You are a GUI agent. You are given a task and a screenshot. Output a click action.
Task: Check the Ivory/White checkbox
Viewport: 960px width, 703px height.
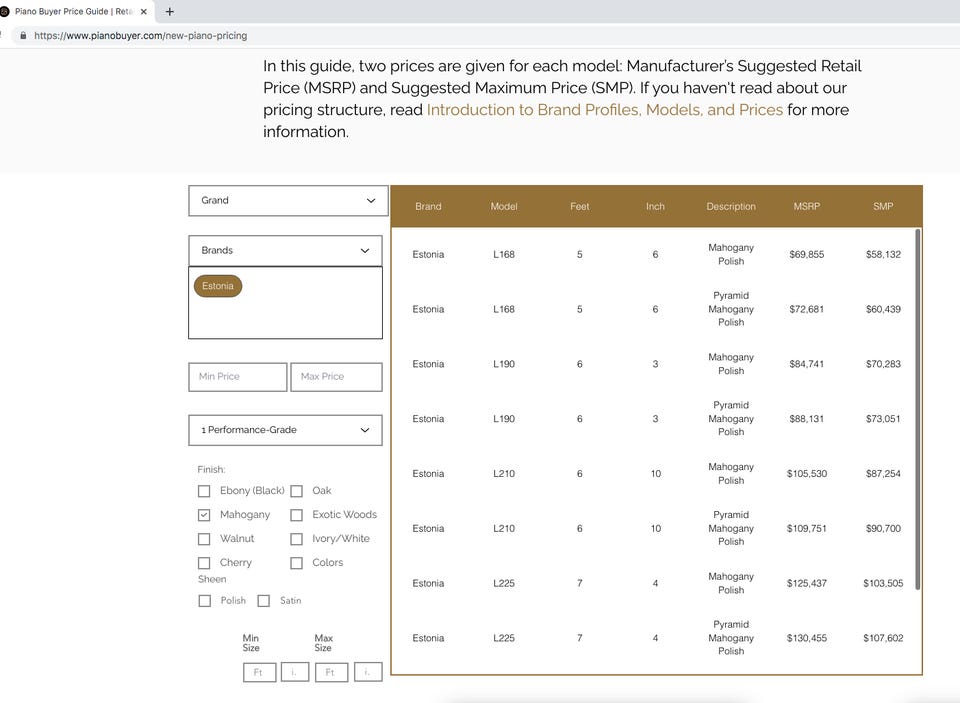tap(296, 539)
